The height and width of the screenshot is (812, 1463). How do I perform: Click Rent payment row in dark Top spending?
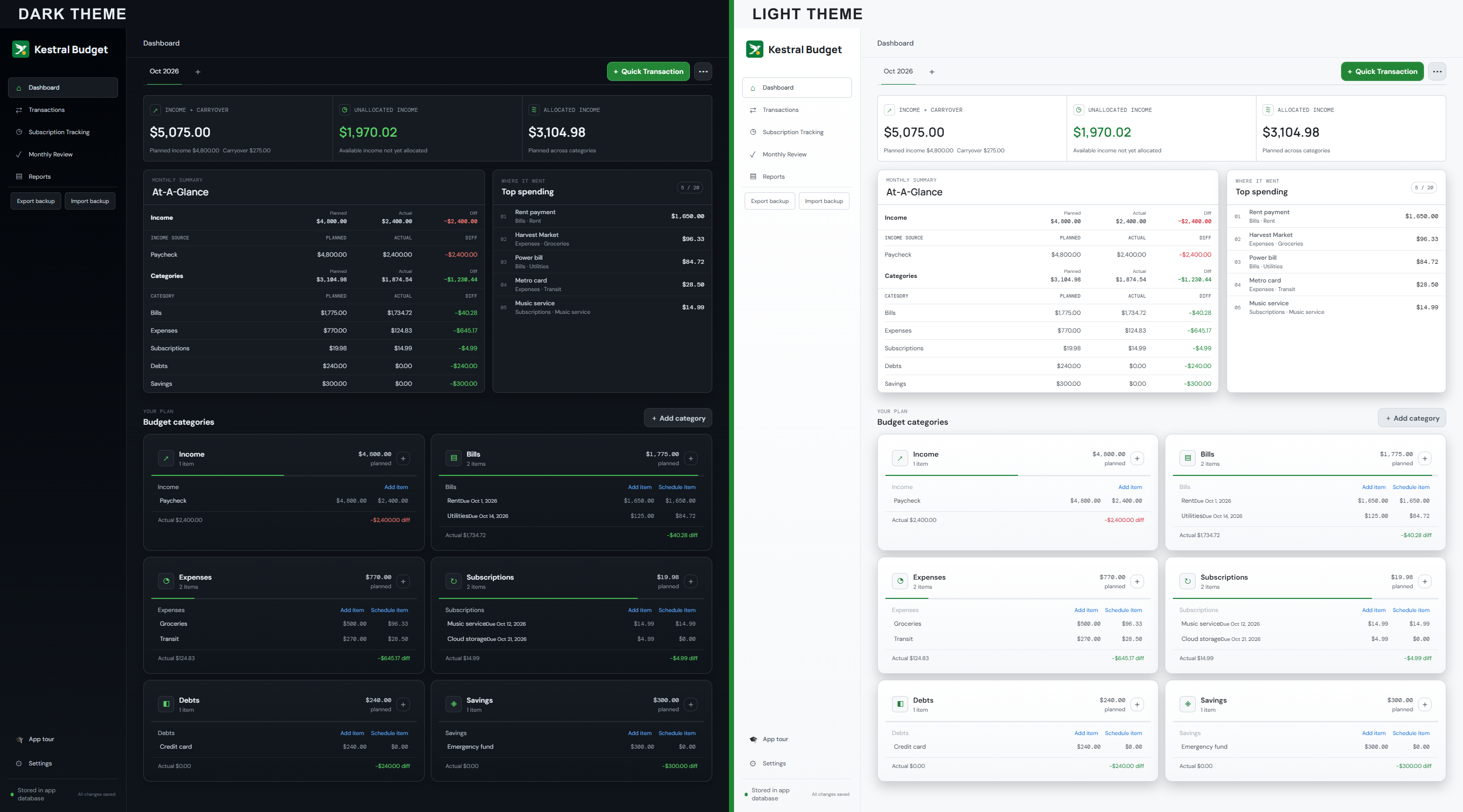coord(602,216)
